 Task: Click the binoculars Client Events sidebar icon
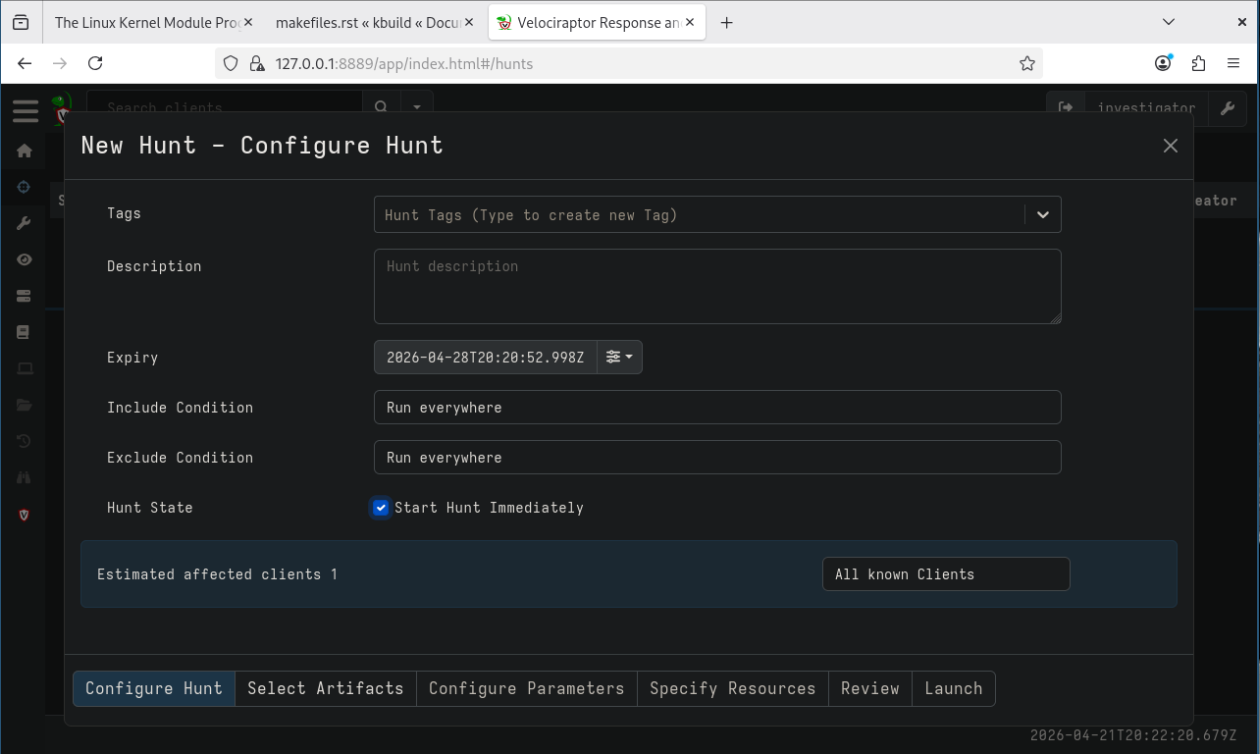[25, 478]
